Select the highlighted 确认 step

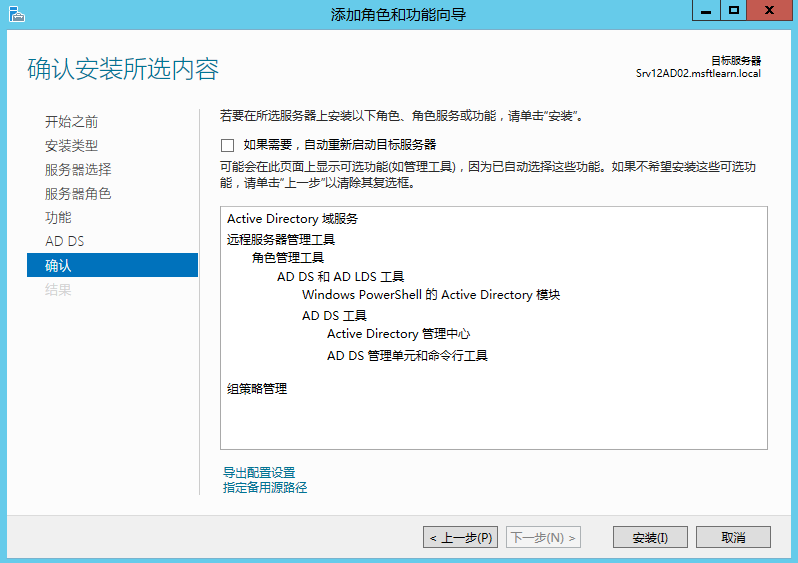click(x=112, y=265)
